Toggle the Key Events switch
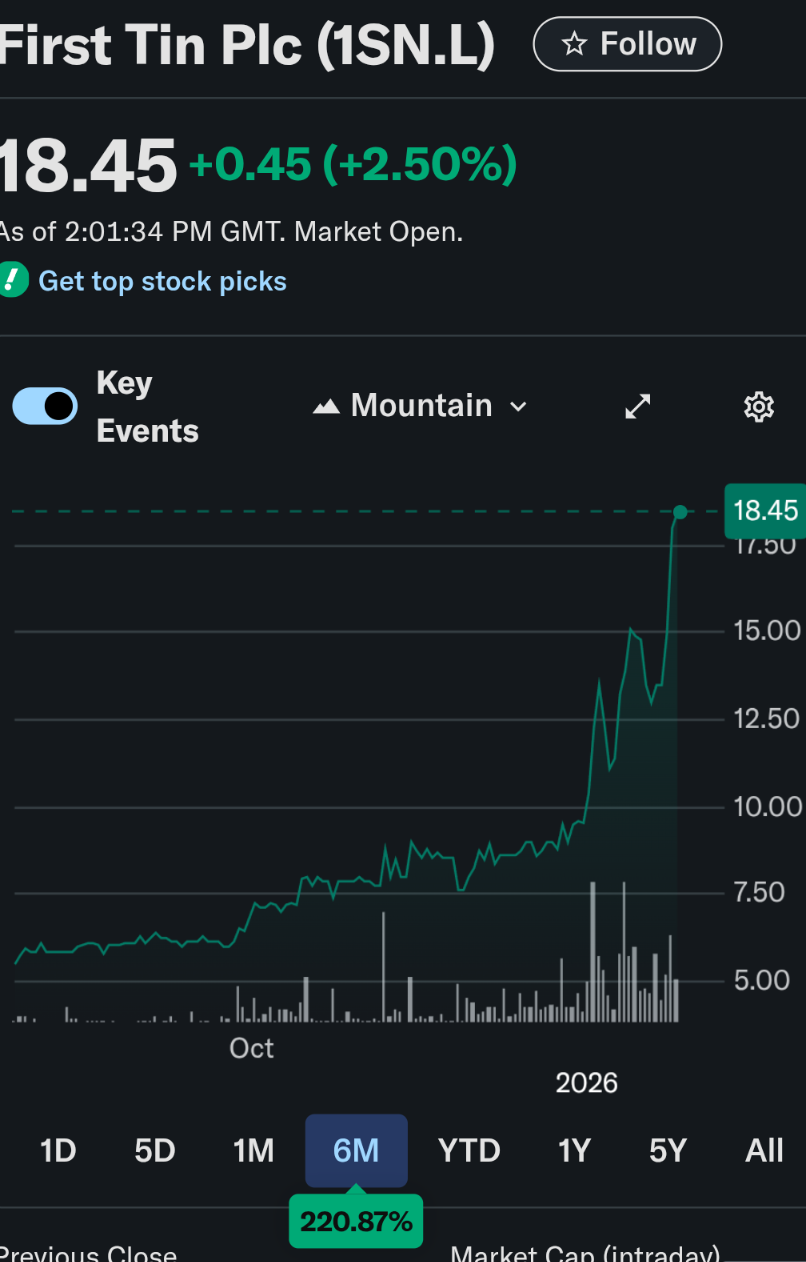Screen dimensions: 806x1262 click(45, 406)
